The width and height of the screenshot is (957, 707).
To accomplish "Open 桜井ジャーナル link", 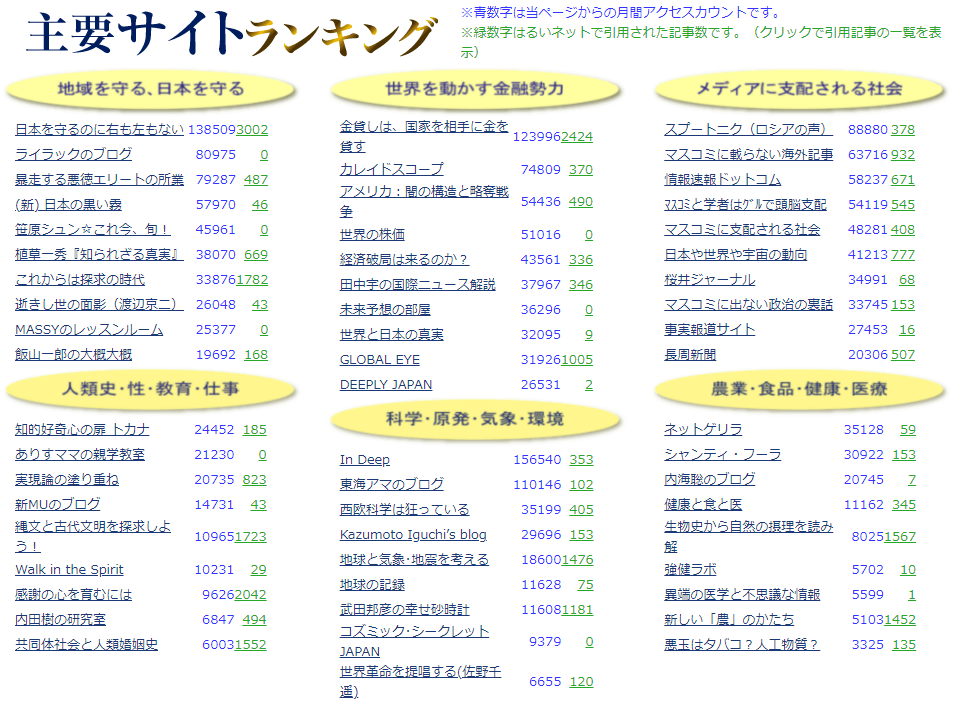I will [710, 280].
